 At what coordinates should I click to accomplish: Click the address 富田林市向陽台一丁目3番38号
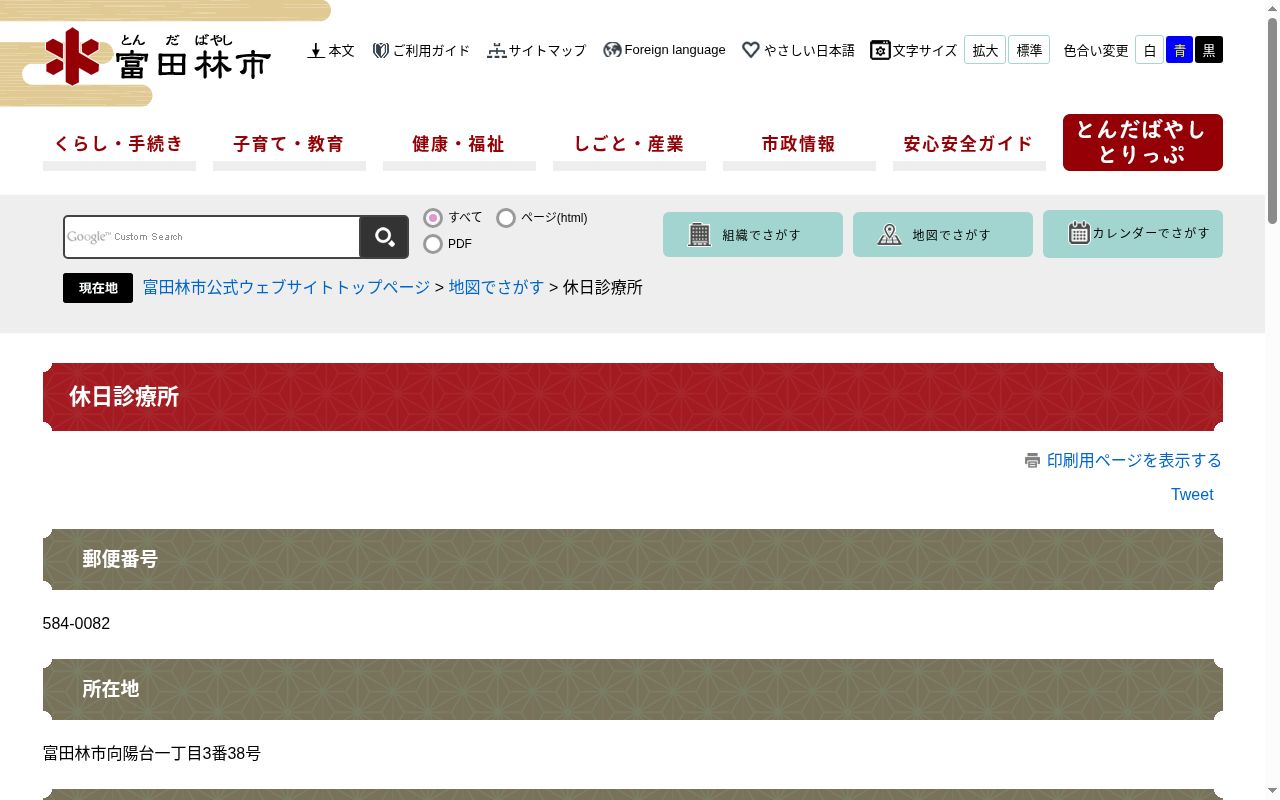coord(152,753)
